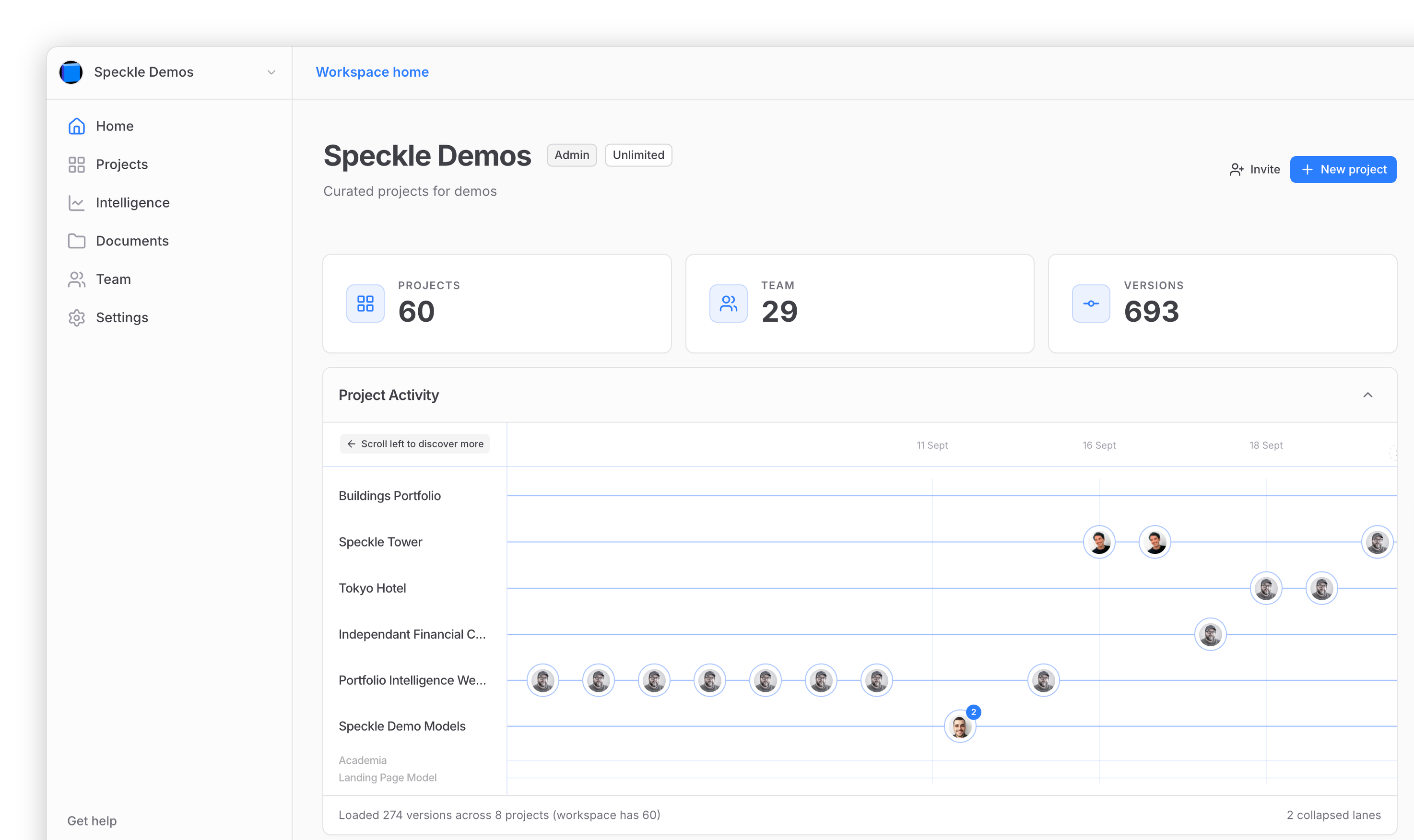The image size is (1414, 840).
Task: Create a New project
Action: 1343,170
